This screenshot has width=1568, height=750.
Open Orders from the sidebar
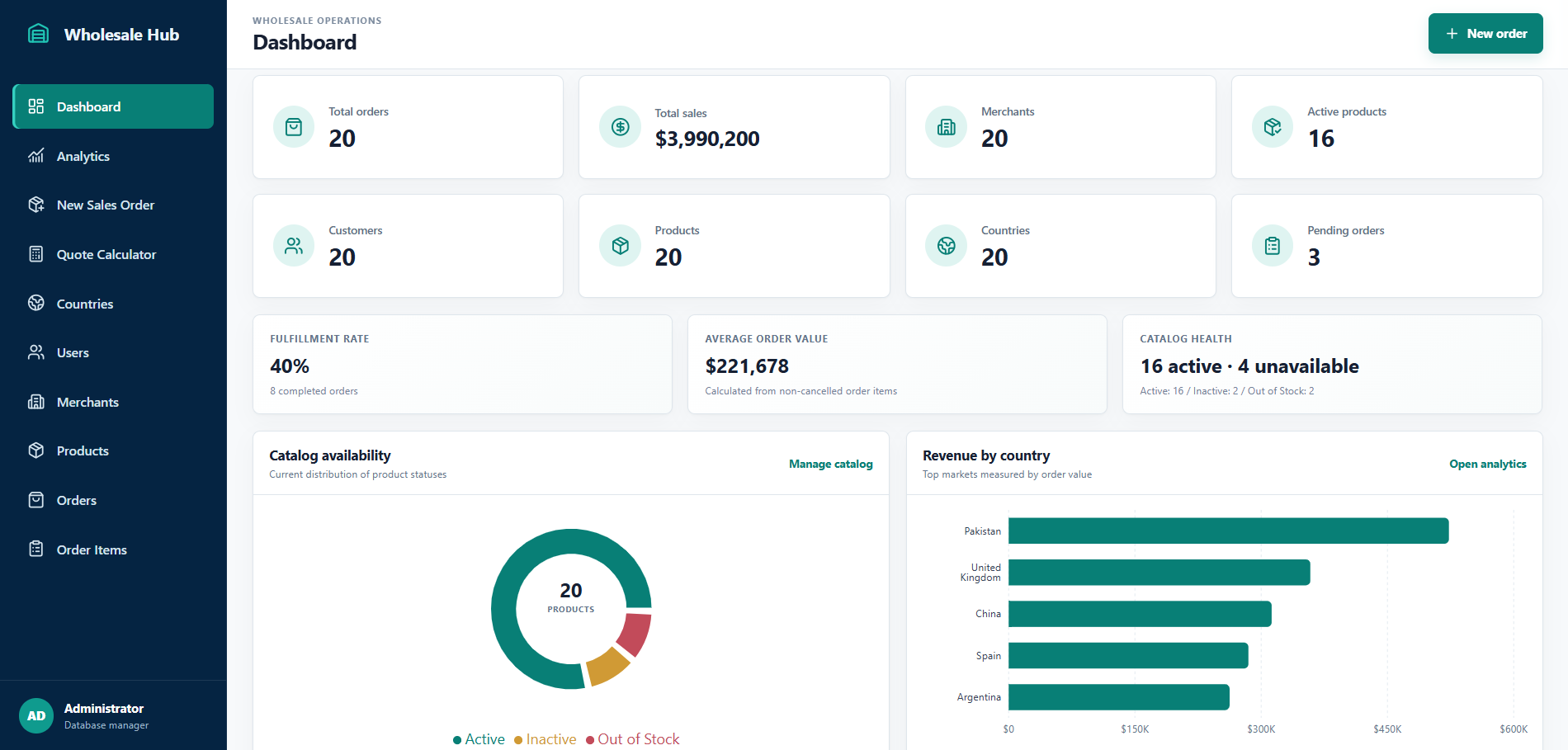point(113,500)
